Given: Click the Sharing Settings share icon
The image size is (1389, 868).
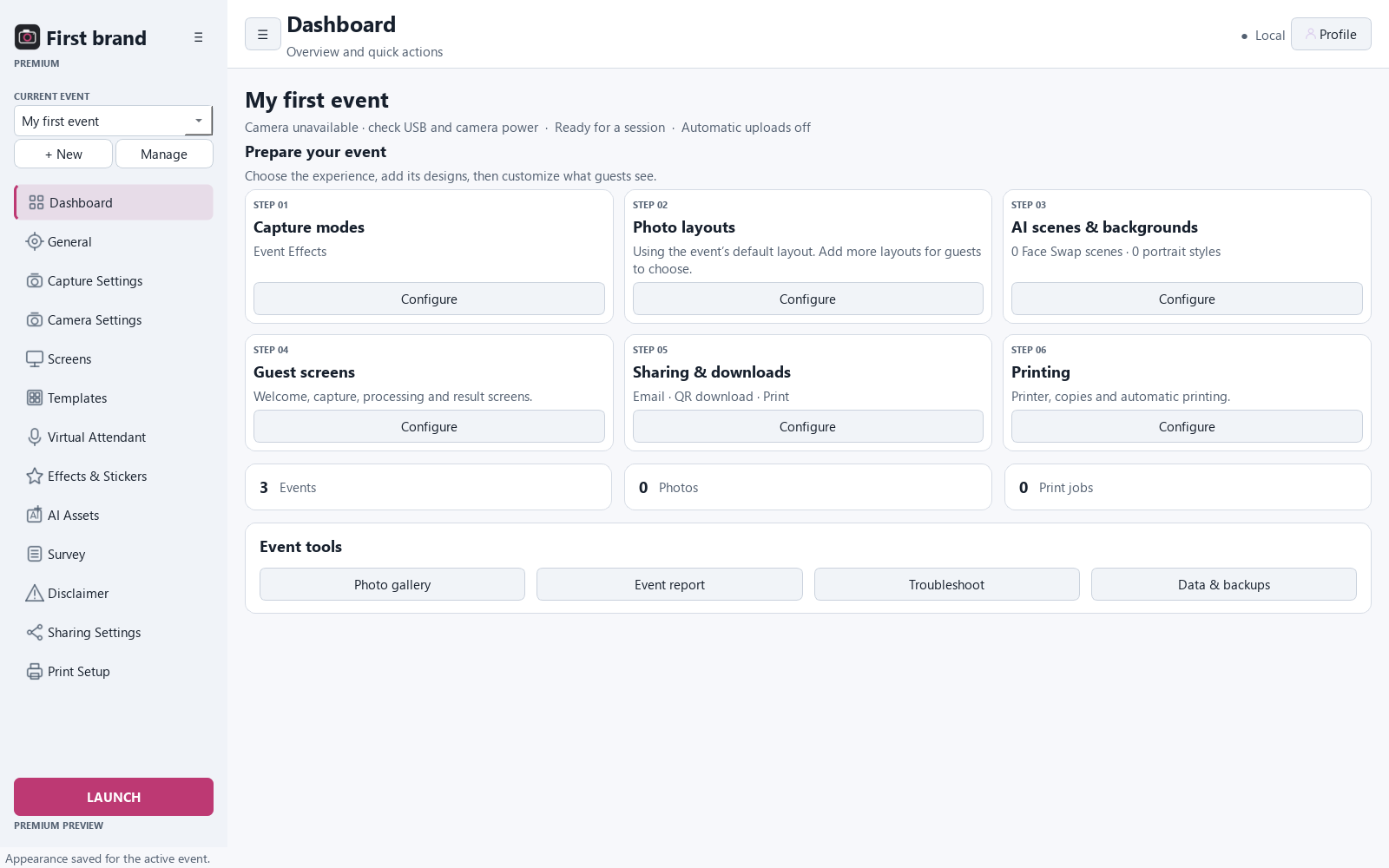Looking at the screenshot, I should point(35,632).
